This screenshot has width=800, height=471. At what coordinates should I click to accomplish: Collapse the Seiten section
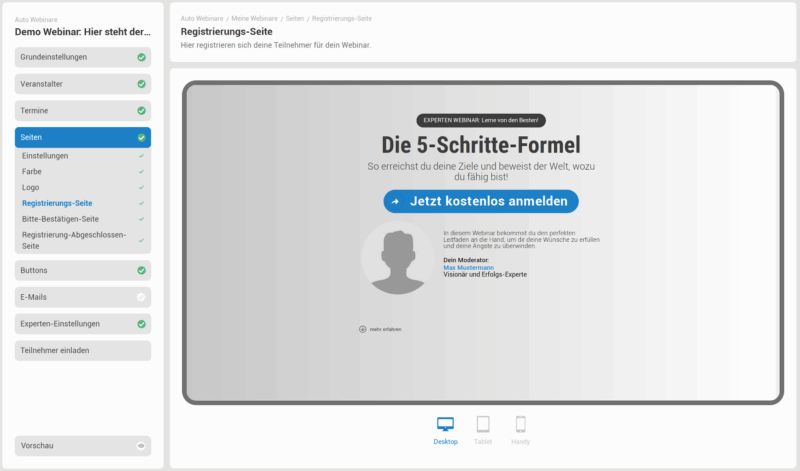click(x=83, y=137)
